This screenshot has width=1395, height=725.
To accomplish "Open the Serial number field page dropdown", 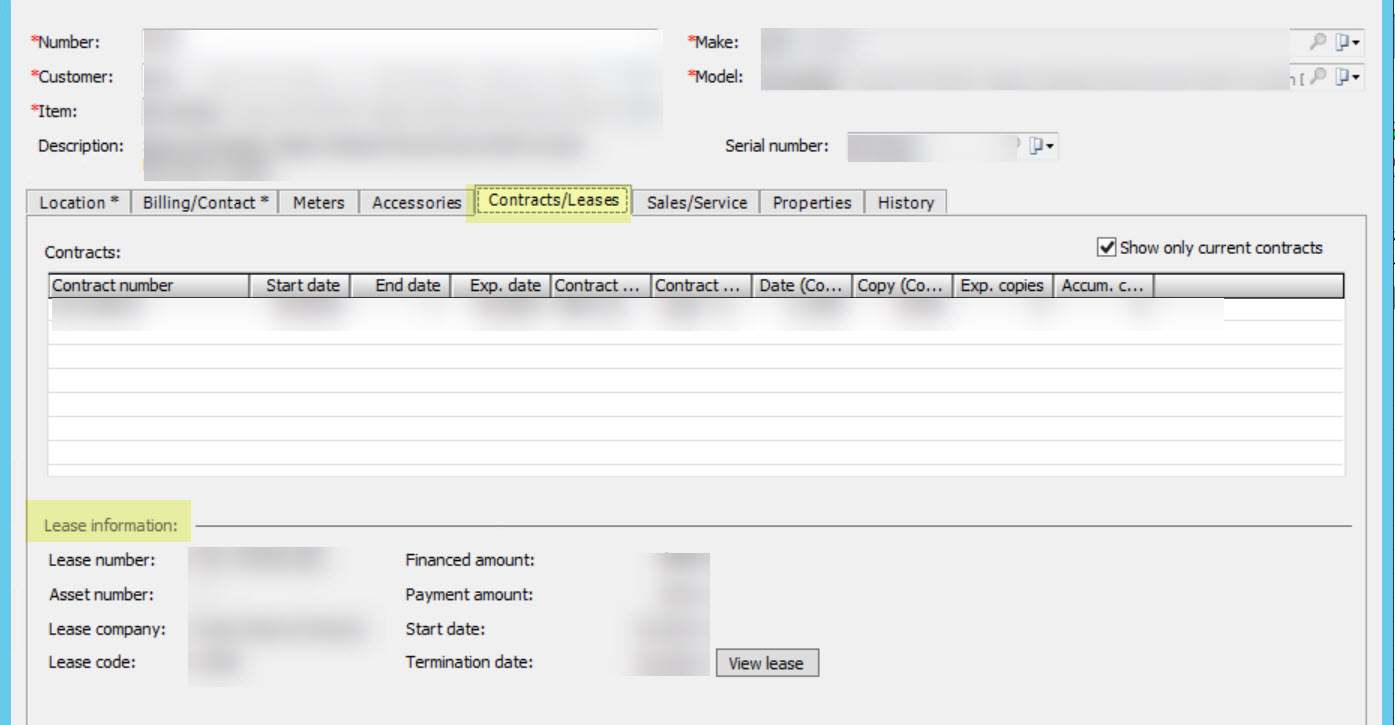I will pos(1042,146).
